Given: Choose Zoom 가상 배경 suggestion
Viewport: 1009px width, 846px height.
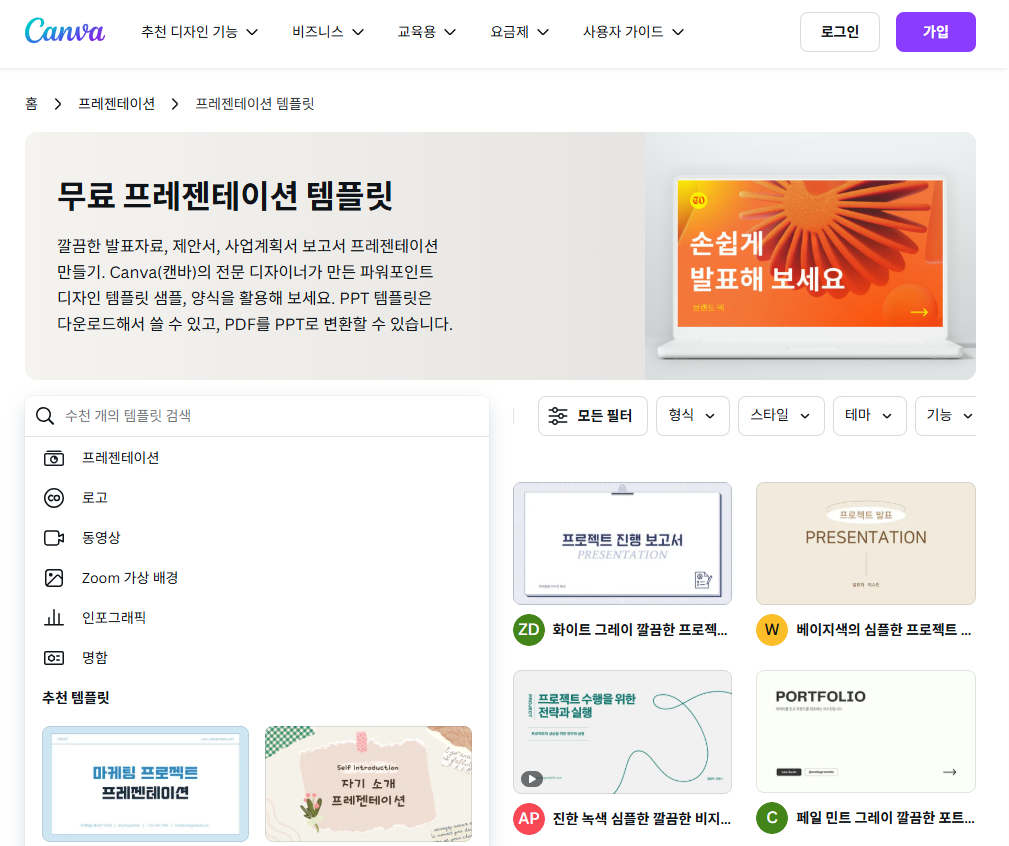Looking at the screenshot, I should [x=257, y=578].
